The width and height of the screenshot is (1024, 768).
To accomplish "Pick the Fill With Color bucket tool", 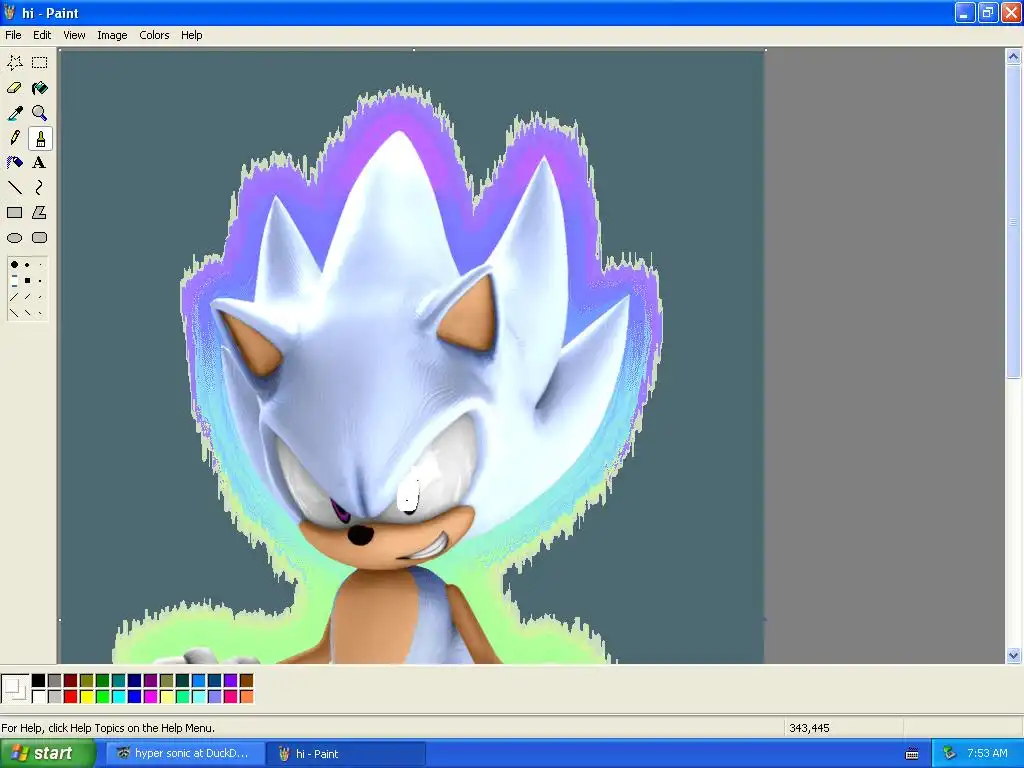I will (40, 88).
